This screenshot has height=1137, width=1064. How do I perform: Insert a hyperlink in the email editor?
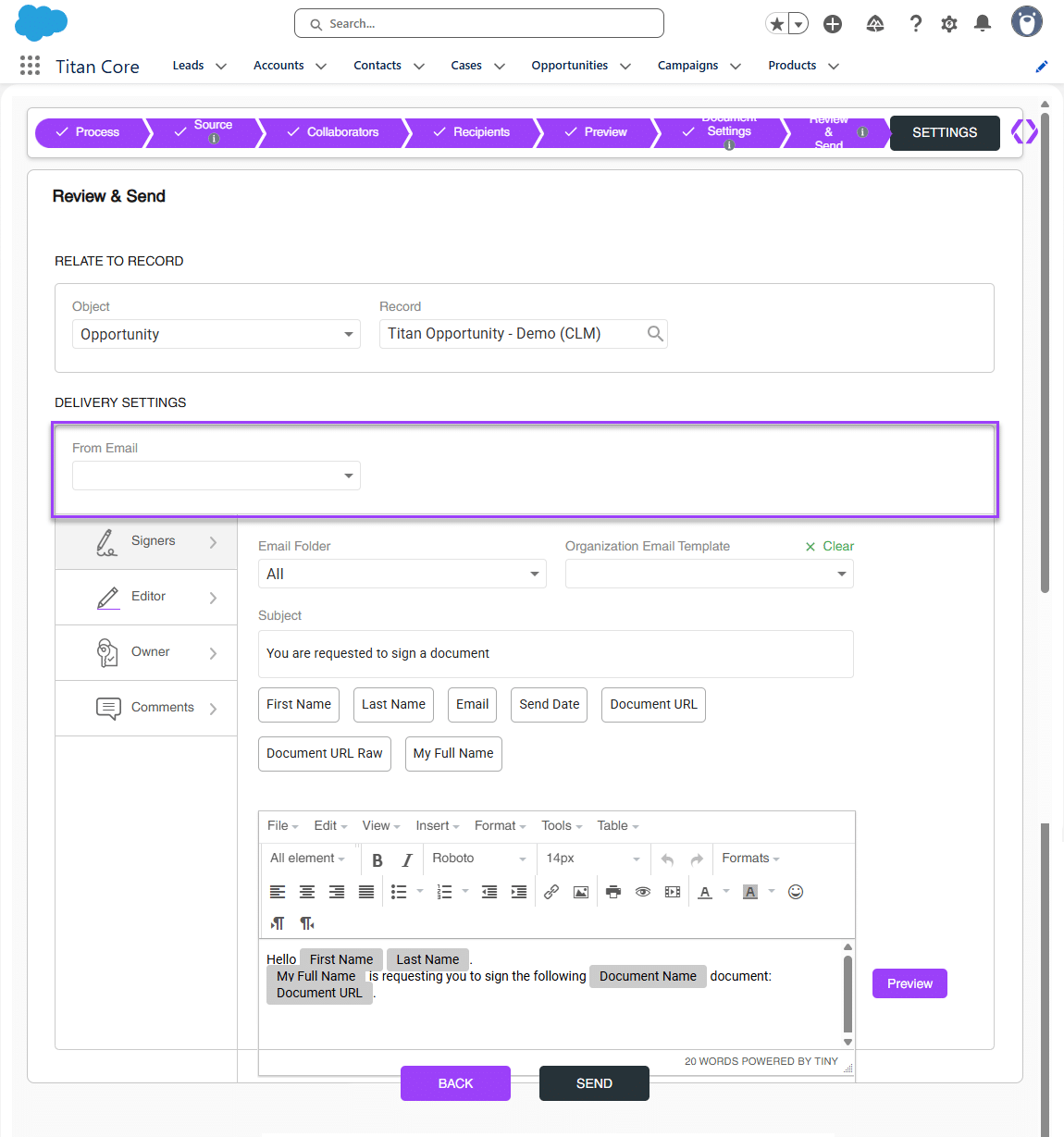pyautogui.click(x=551, y=891)
